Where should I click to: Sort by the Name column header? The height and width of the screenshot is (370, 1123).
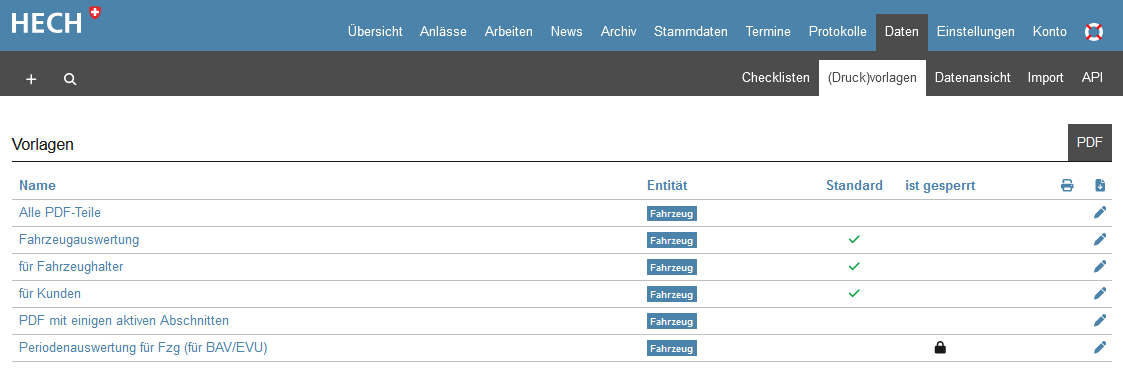point(37,186)
